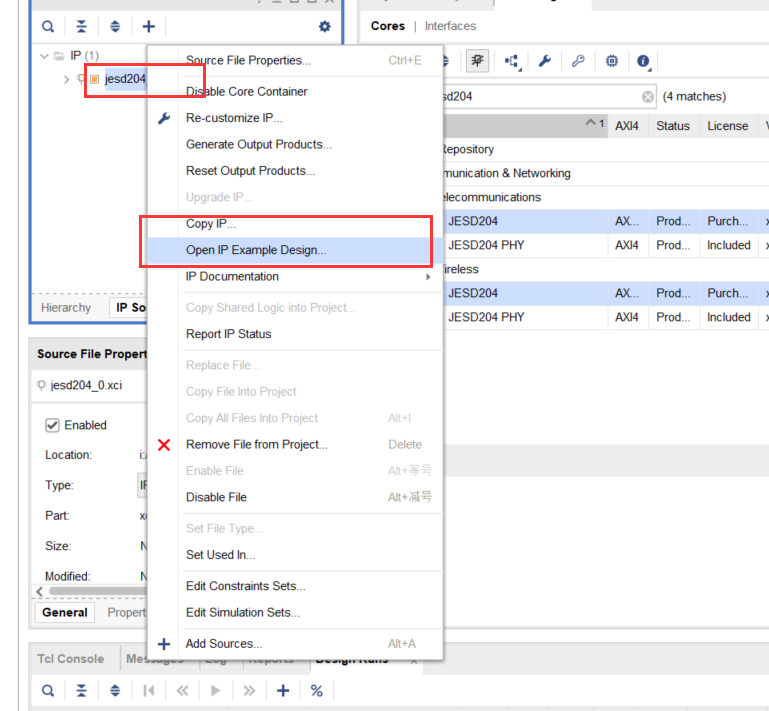Open Edit Simulation Sets
The width and height of the screenshot is (769, 711).
[295, 613]
